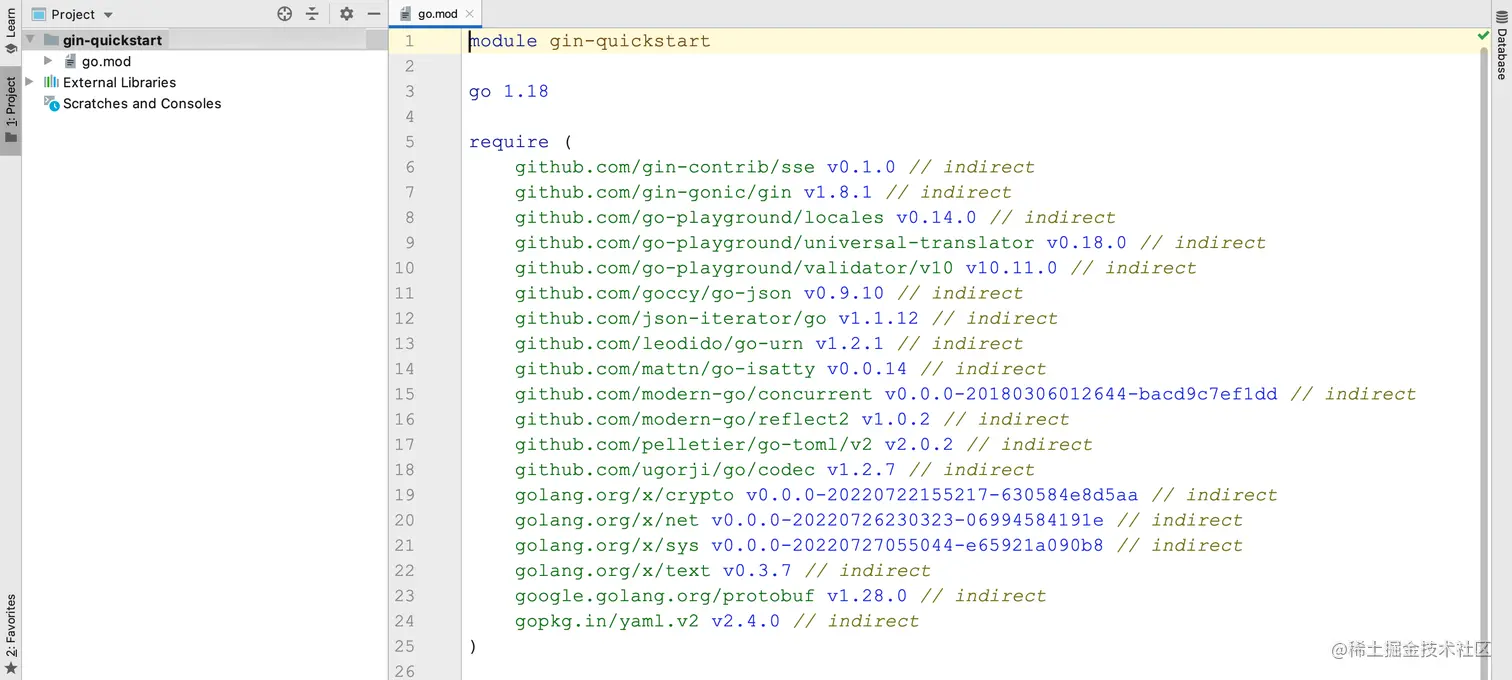
Task: Click the go.mod tab file icon
Action: click(406, 14)
